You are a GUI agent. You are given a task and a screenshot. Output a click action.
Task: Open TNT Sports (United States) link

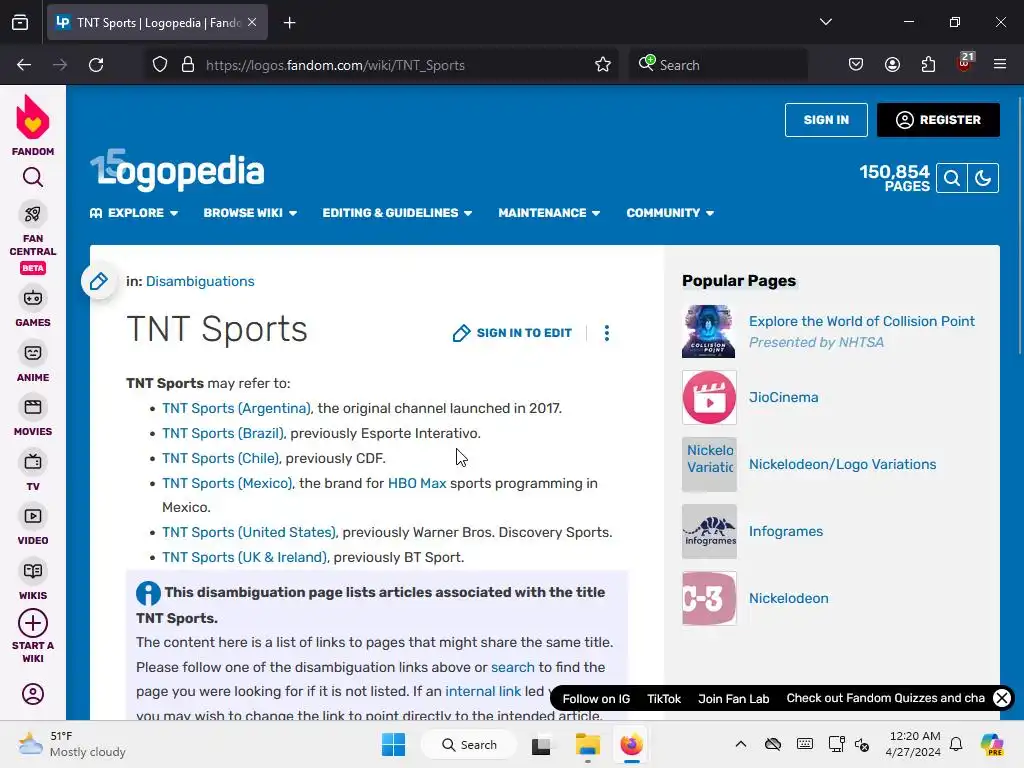pos(248,532)
